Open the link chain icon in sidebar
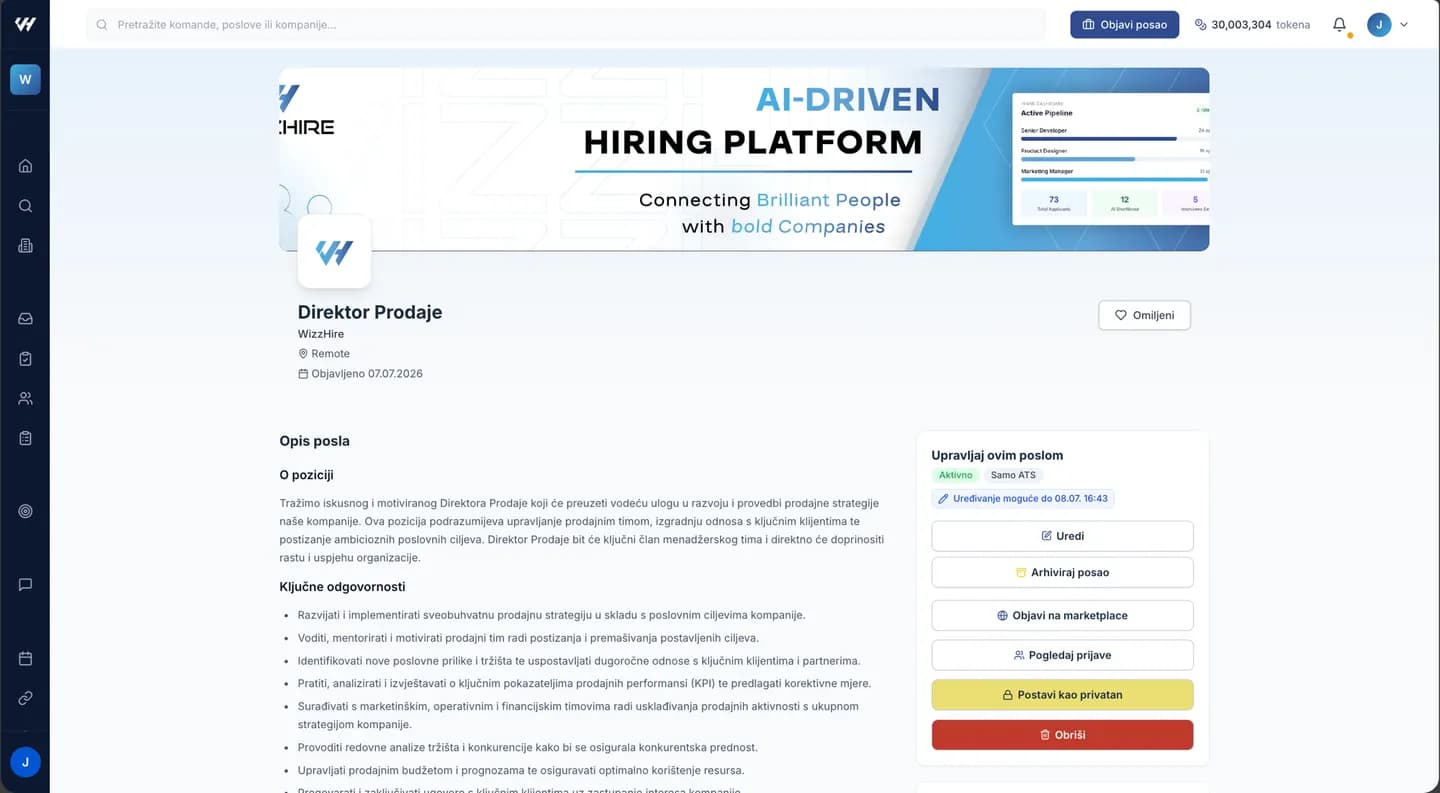This screenshot has width=1440, height=793. tap(25, 698)
